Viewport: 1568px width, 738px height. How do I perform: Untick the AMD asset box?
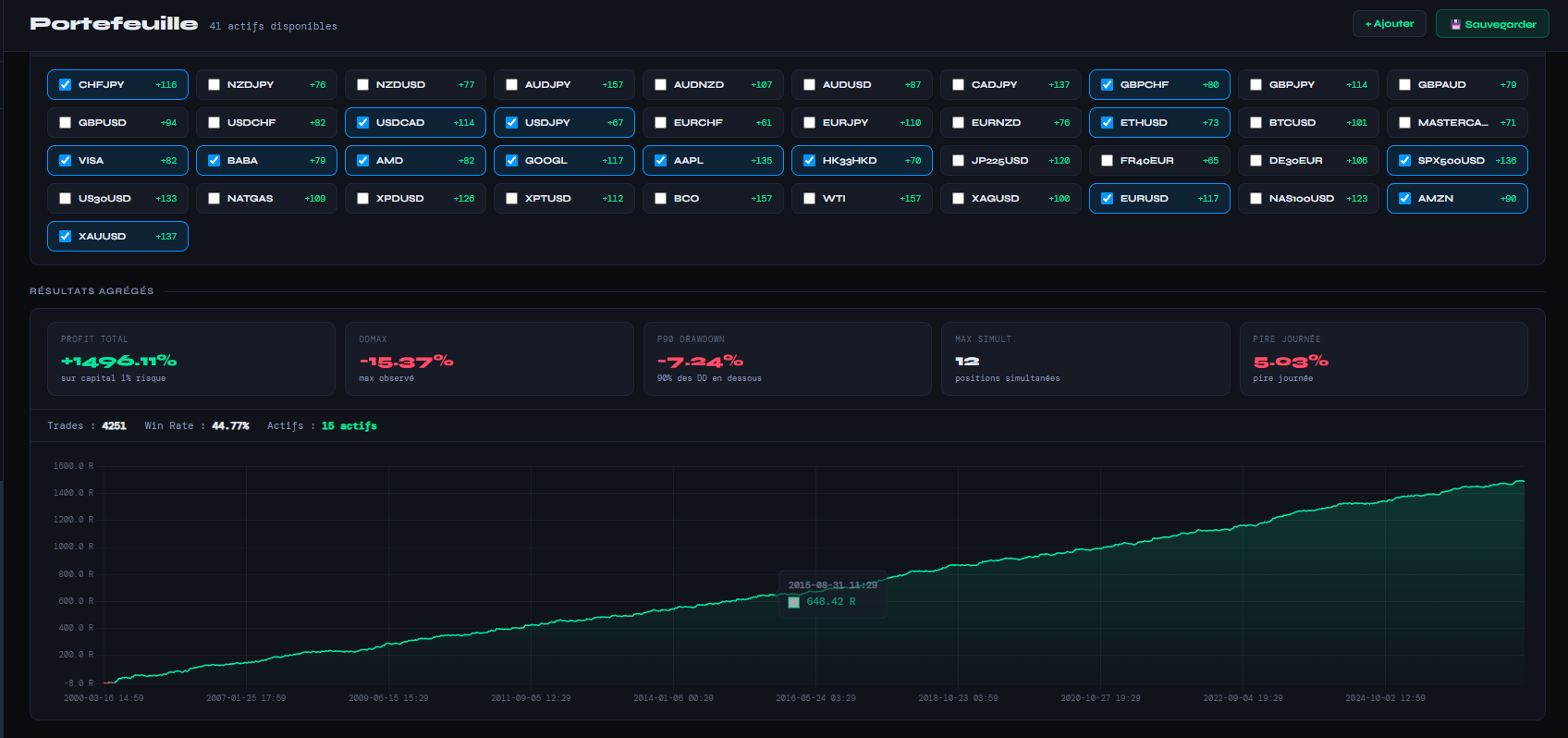coord(363,160)
